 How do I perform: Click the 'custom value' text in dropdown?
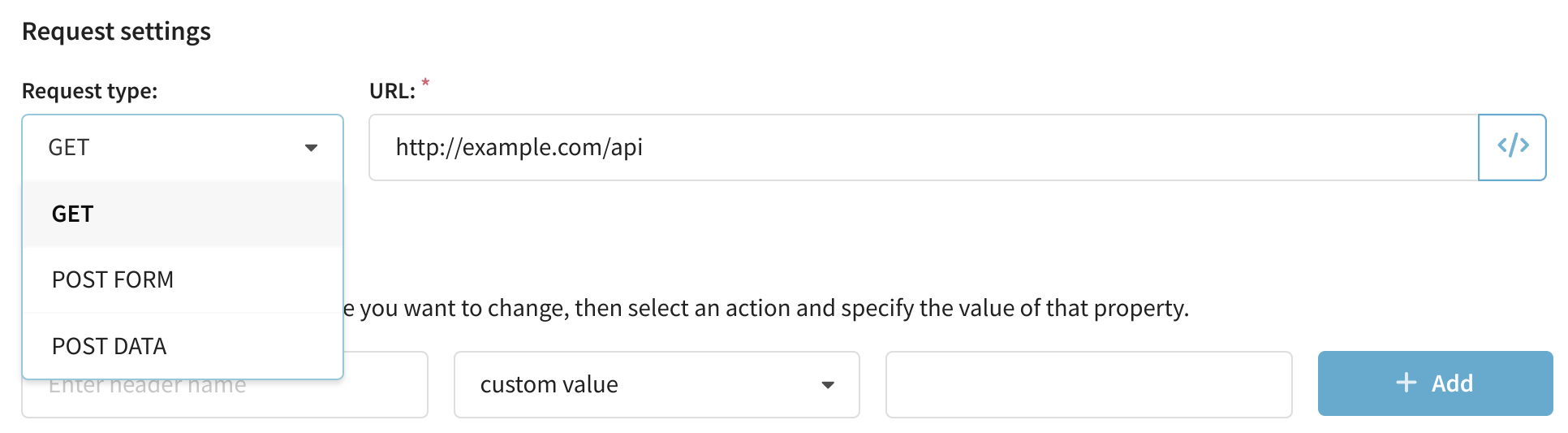549,384
